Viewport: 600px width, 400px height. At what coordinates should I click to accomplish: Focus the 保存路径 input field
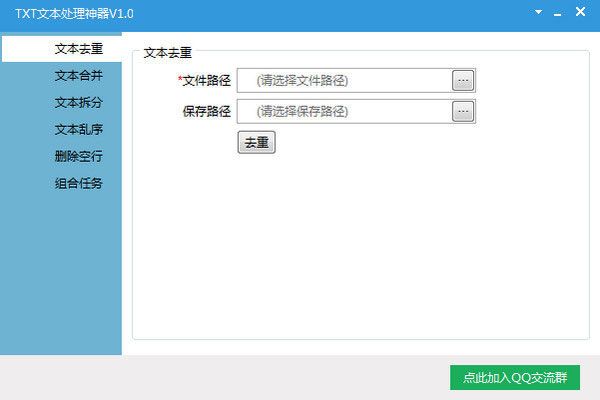point(344,112)
